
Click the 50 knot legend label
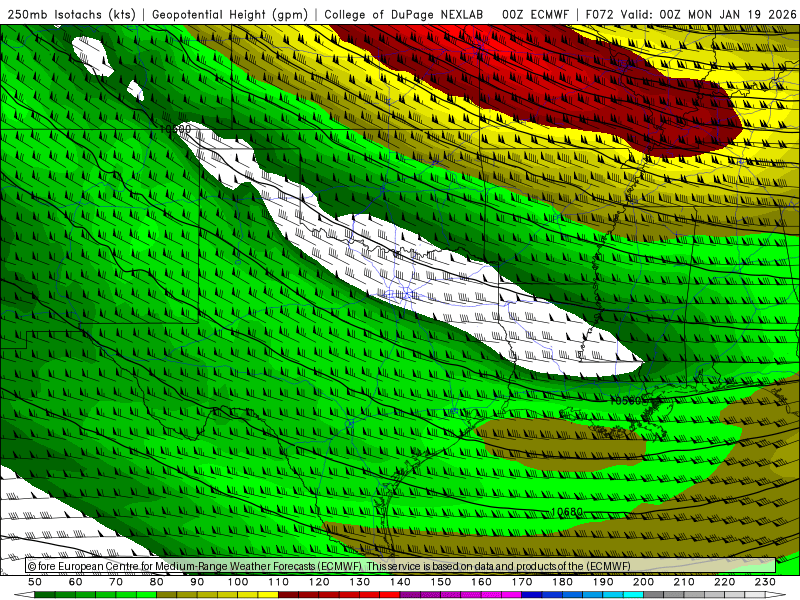(35, 582)
